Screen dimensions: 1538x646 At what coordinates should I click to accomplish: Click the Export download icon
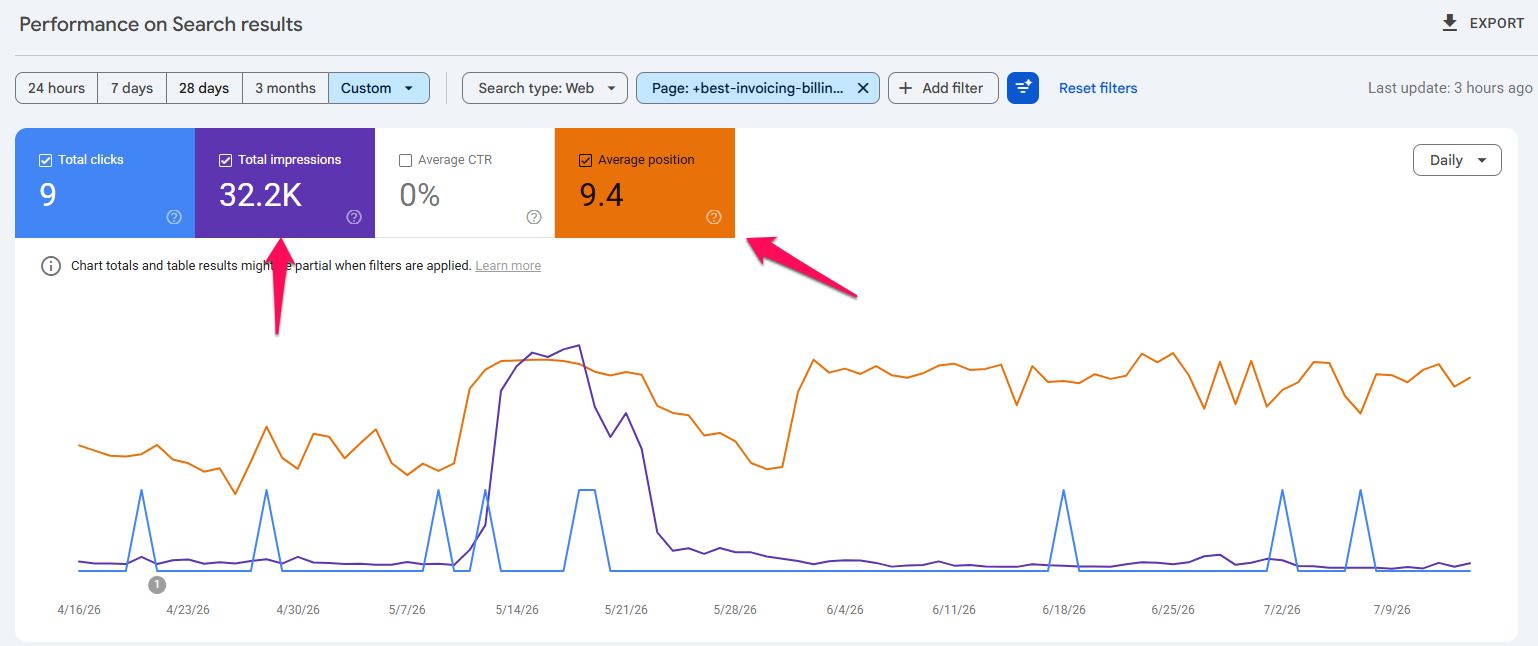click(1449, 23)
